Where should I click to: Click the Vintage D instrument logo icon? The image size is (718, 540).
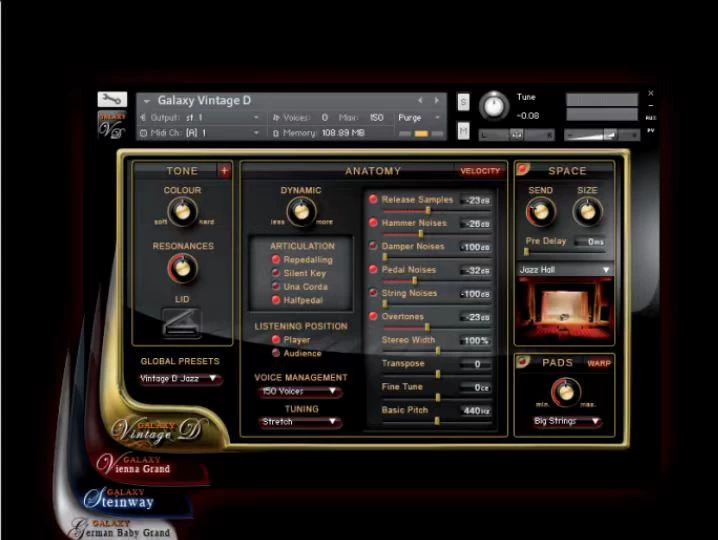[x=112, y=125]
